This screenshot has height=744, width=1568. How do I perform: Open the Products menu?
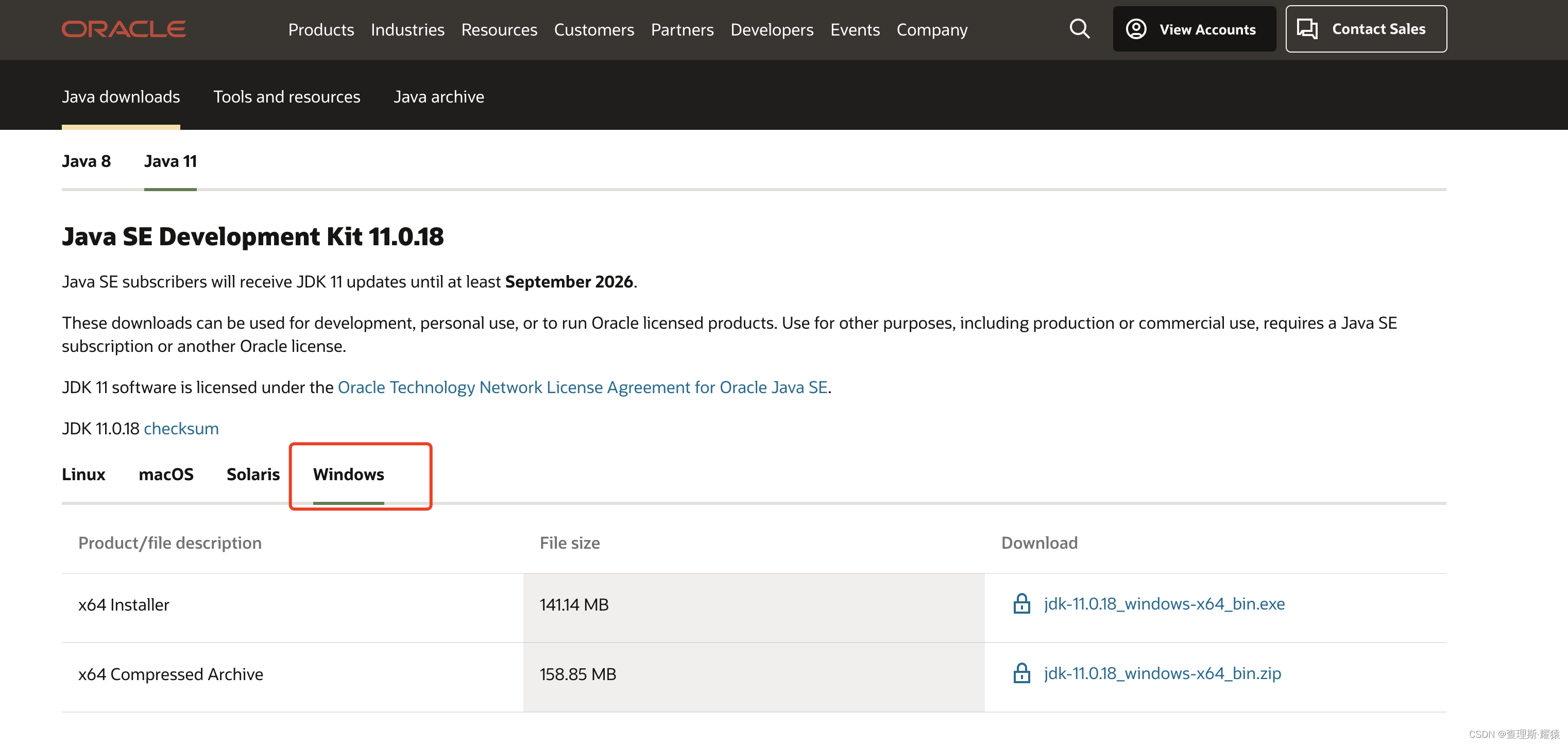click(320, 28)
